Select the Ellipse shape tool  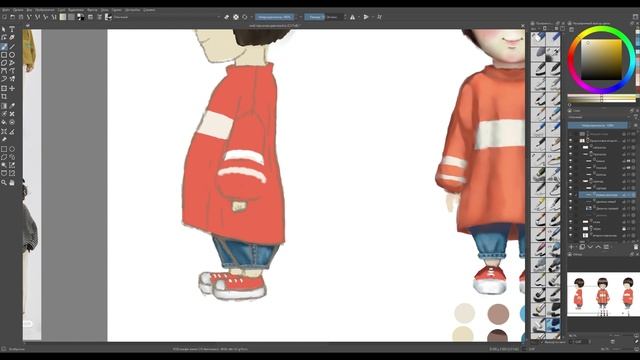(12, 55)
